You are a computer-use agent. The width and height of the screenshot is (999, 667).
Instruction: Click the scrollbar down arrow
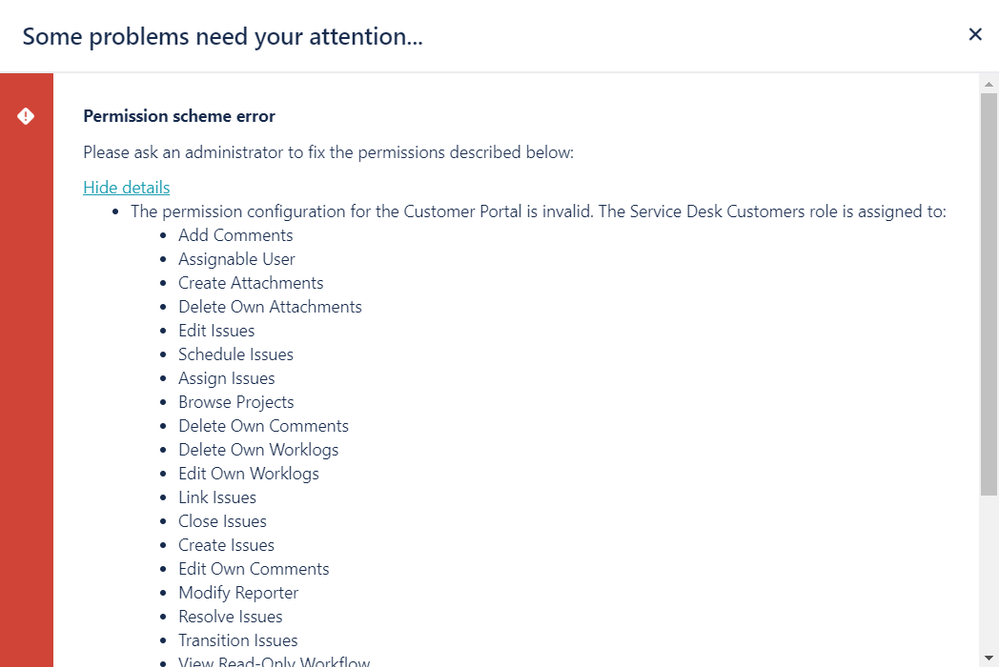click(x=989, y=657)
